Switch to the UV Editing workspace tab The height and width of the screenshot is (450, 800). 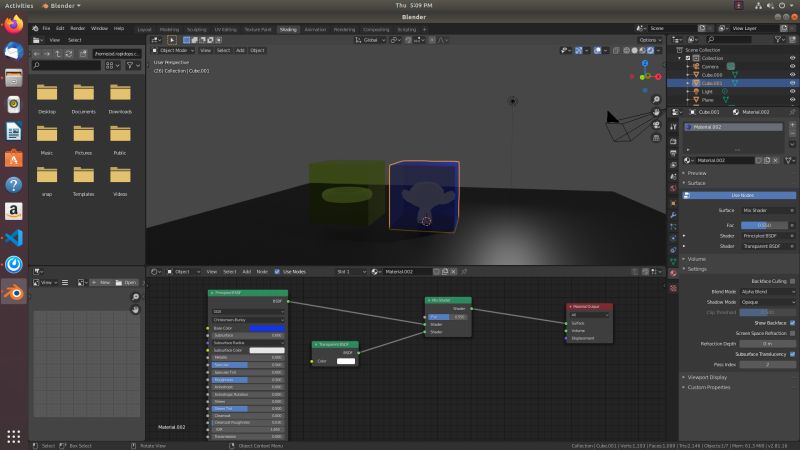click(225, 30)
